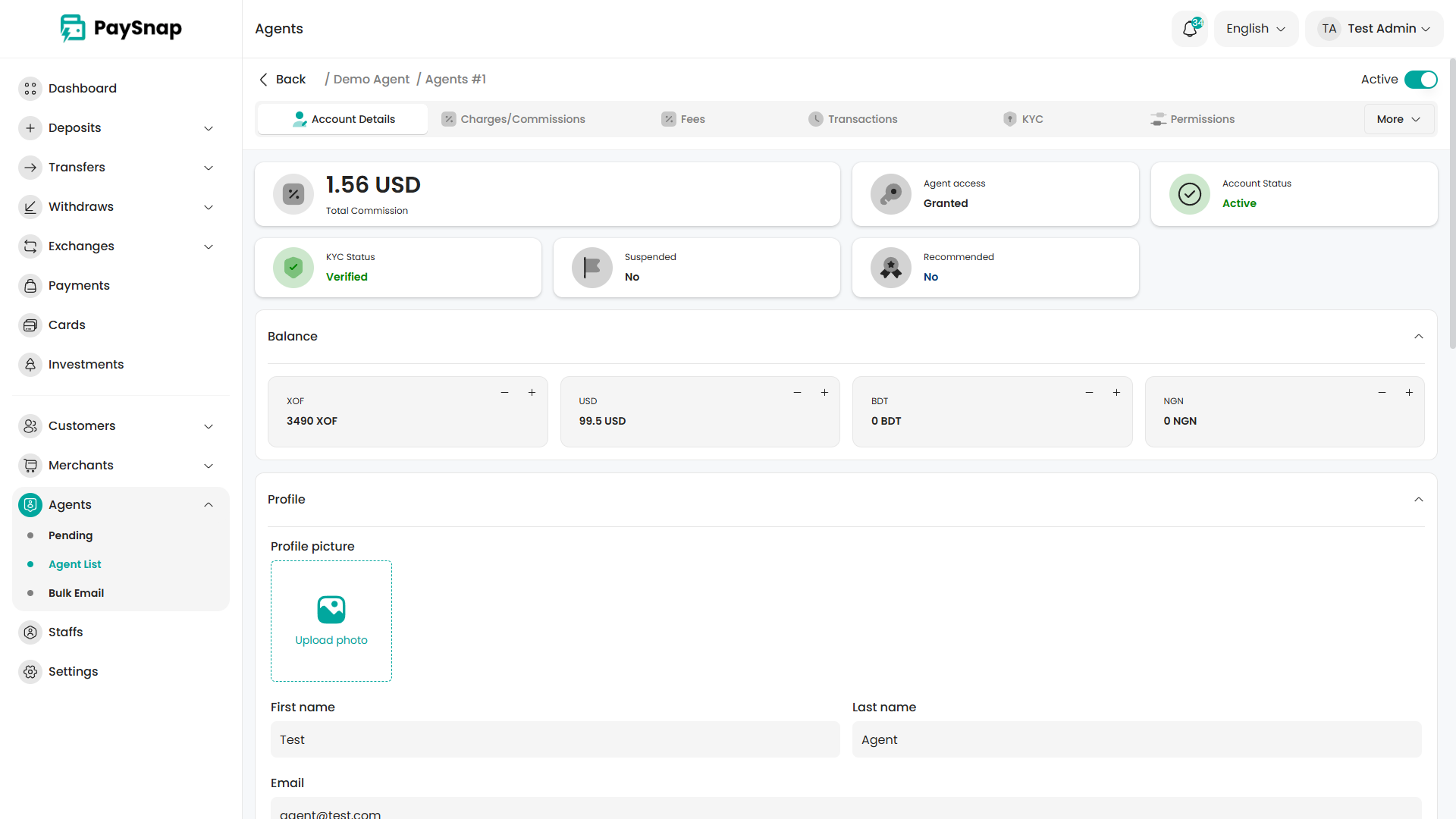The height and width of the screenshot is (819, 1456).
Task: Open Staffs from the sidebar
Action: click(30, 632)
